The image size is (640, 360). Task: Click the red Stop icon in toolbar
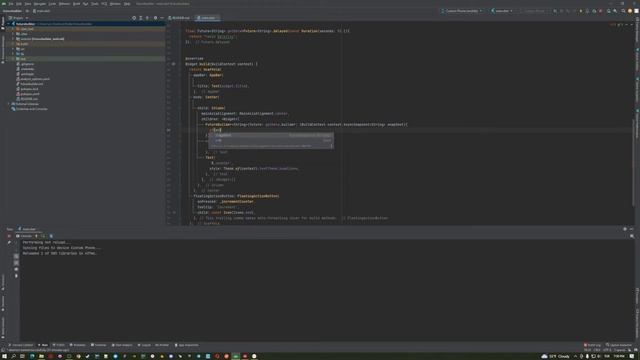[600, 11]
